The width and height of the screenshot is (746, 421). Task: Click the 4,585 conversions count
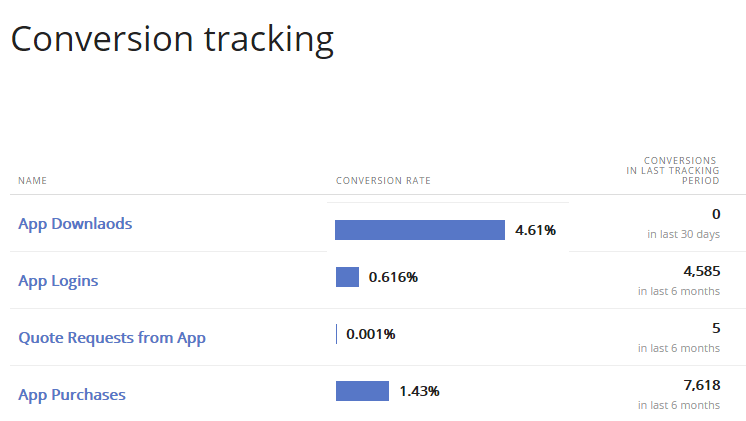pyautogui.click(x=700, y=271)
